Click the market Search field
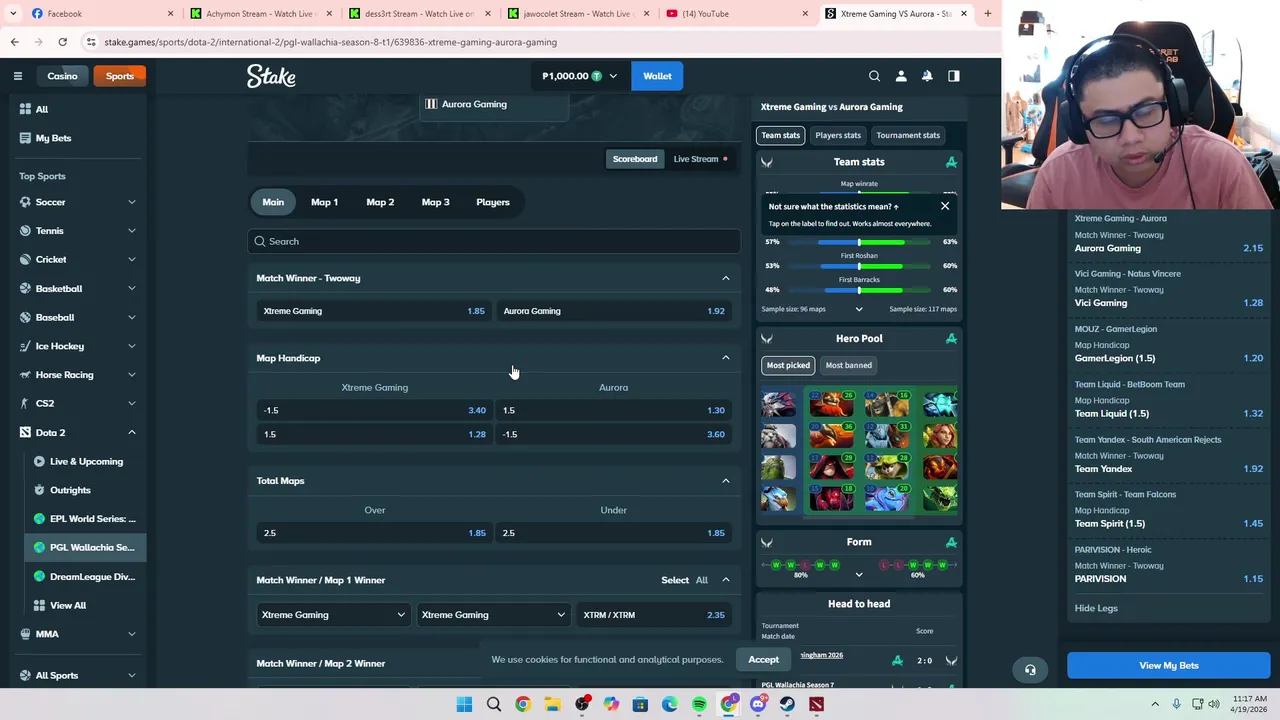 [494, 241]
